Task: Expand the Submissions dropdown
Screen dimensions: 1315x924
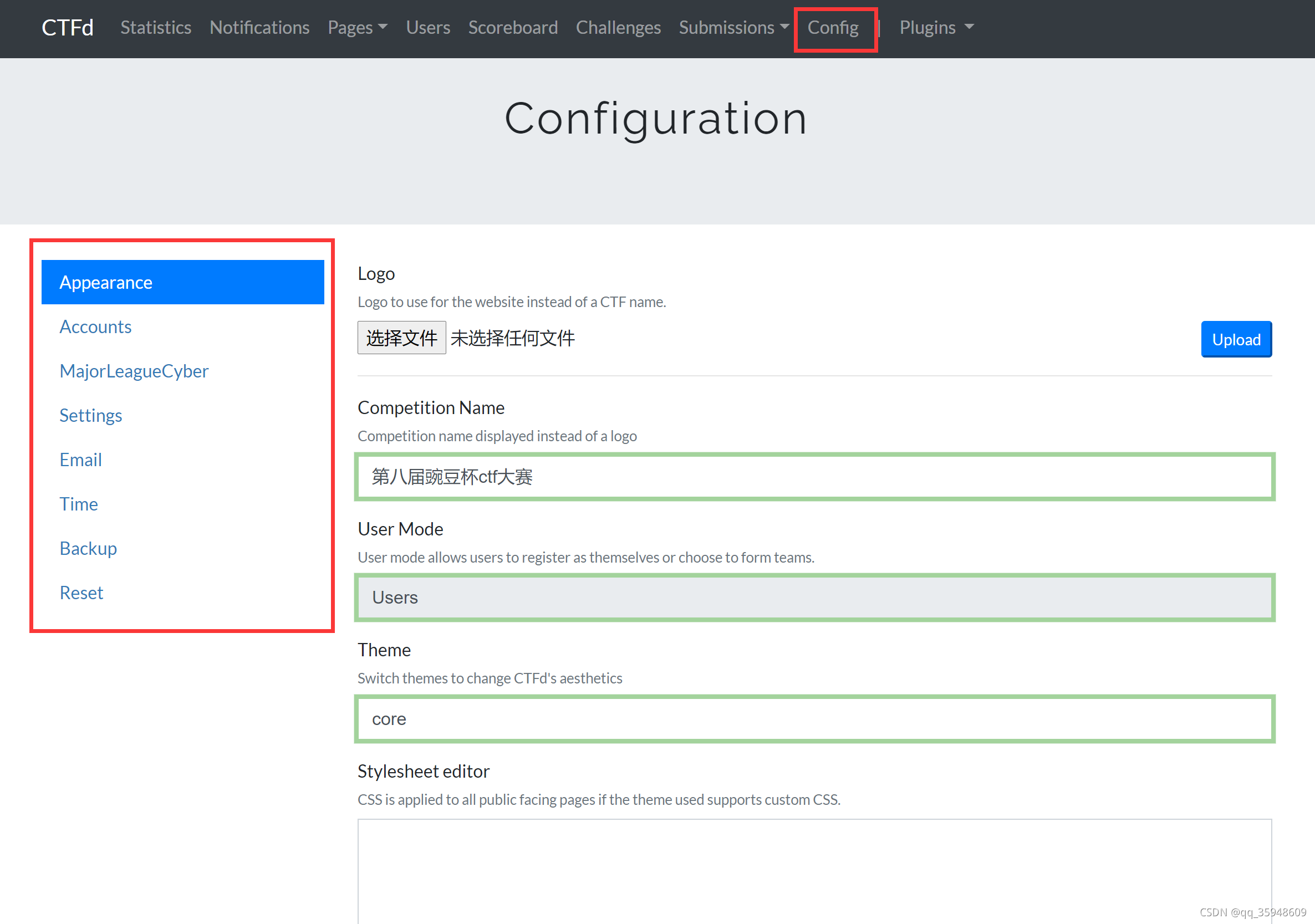Action: [733, 28]
